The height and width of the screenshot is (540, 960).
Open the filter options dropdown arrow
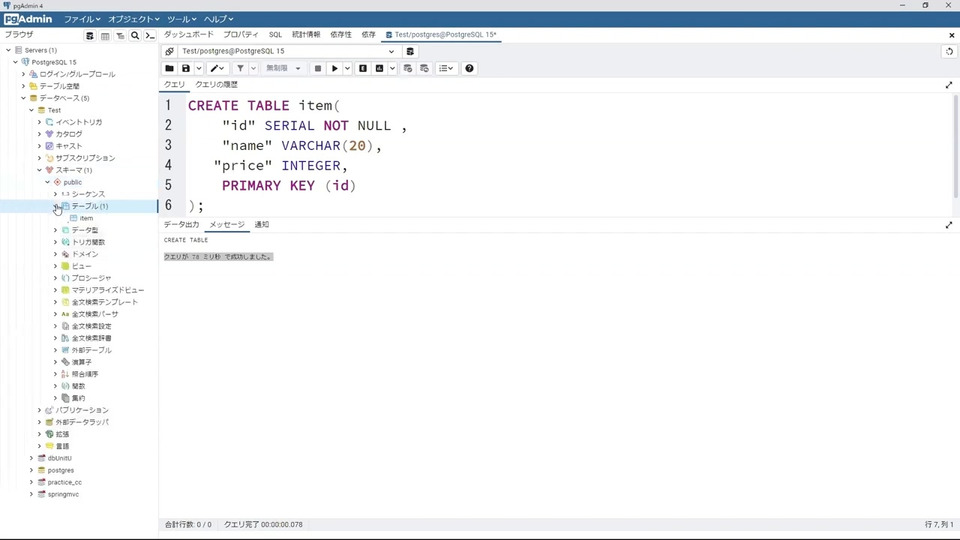click(x=253, y=69)
